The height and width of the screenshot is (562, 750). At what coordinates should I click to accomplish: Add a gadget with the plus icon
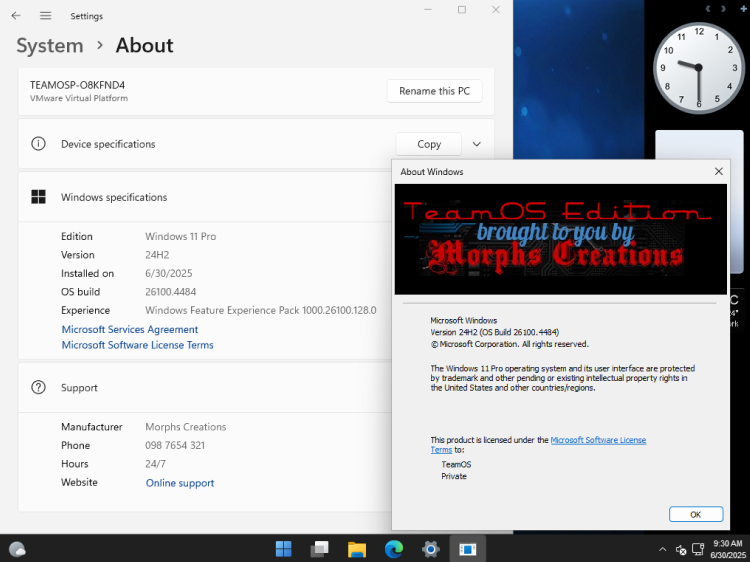(x=744, y=9)
